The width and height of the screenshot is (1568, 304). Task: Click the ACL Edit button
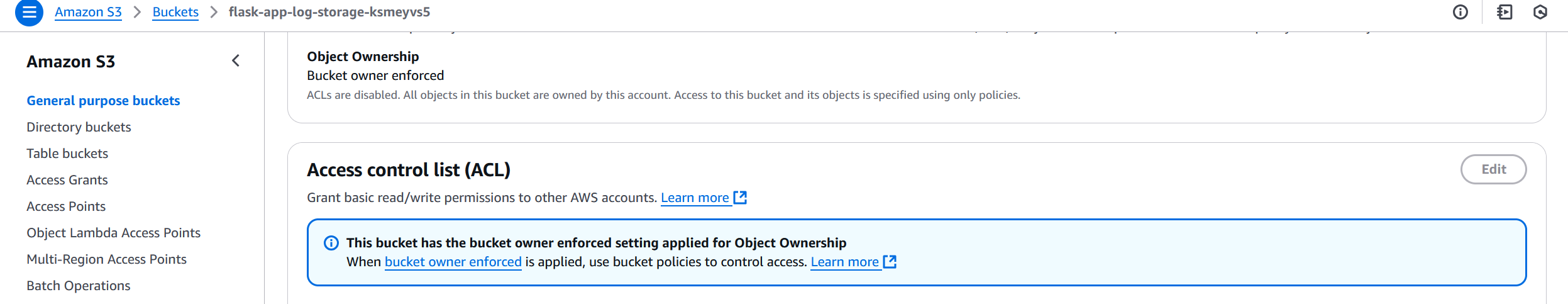1493,169
